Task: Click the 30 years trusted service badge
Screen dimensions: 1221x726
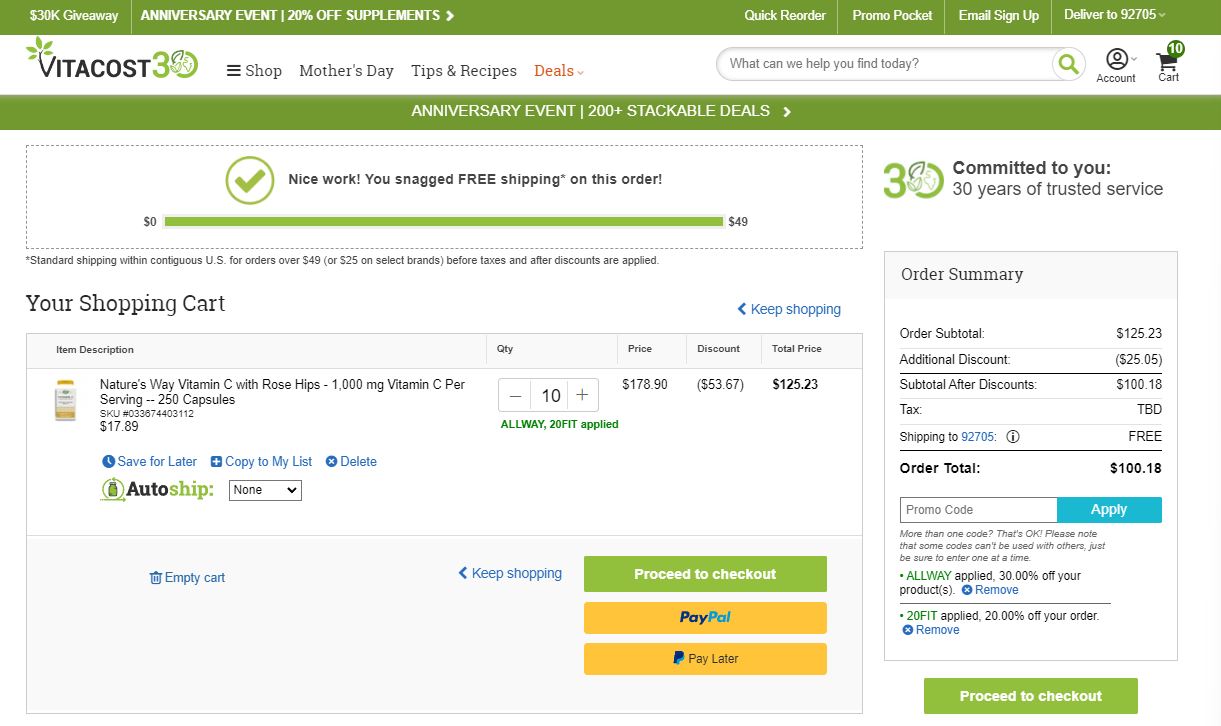Action: pyautogui.click(x=1023, y=180)
